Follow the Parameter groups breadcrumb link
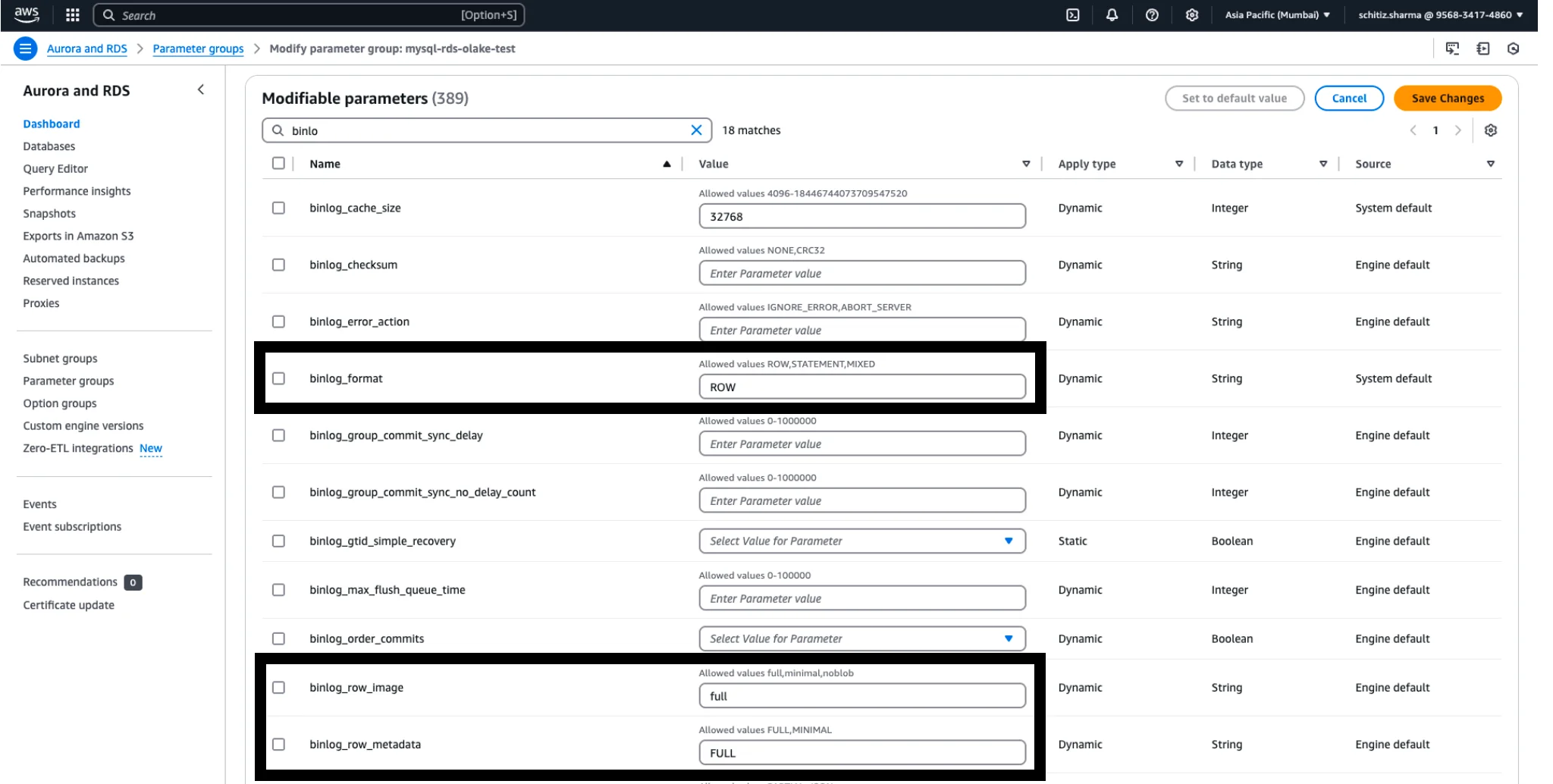The height and width of the screenshot is (784, 1553). [x=198, y=49]
